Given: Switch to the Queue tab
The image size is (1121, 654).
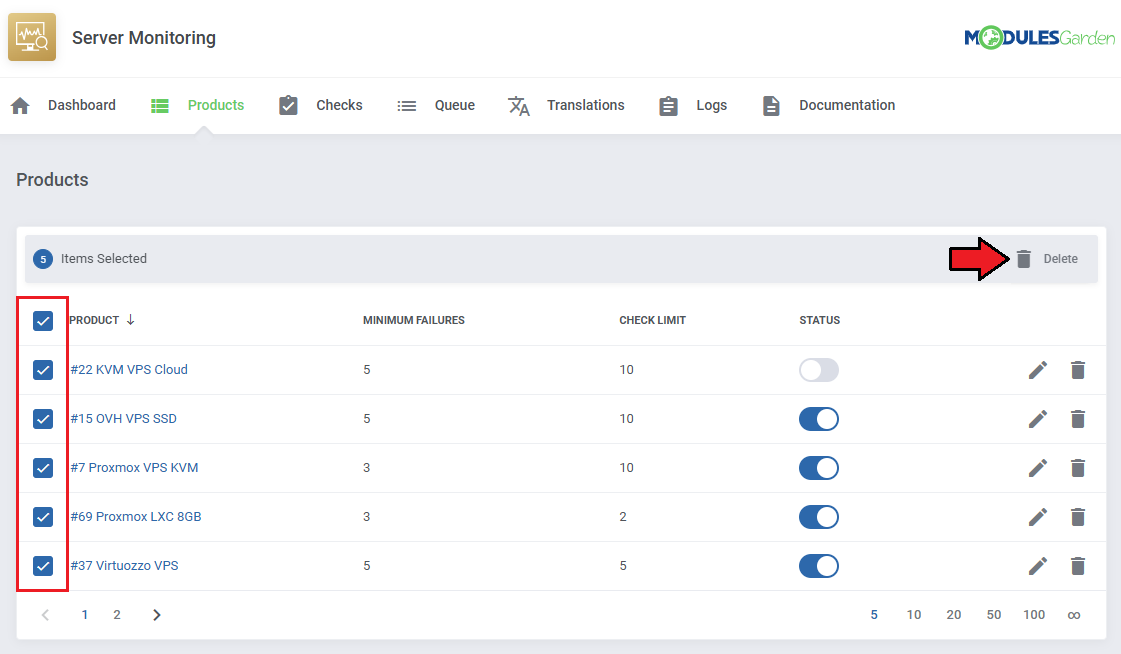Looking at the screenshot, I should pos(455,106).
